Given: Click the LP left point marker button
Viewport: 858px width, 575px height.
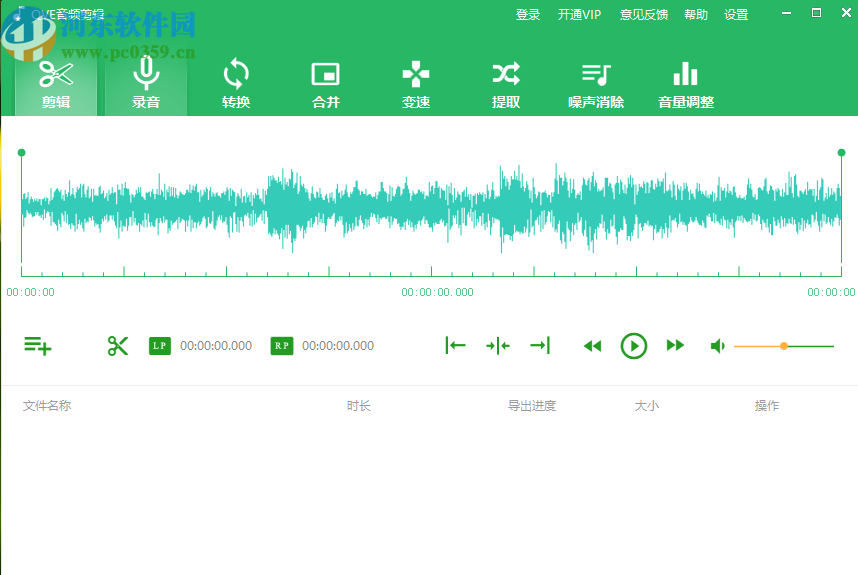Looking at the screenshot, I should tap(160, 346).
